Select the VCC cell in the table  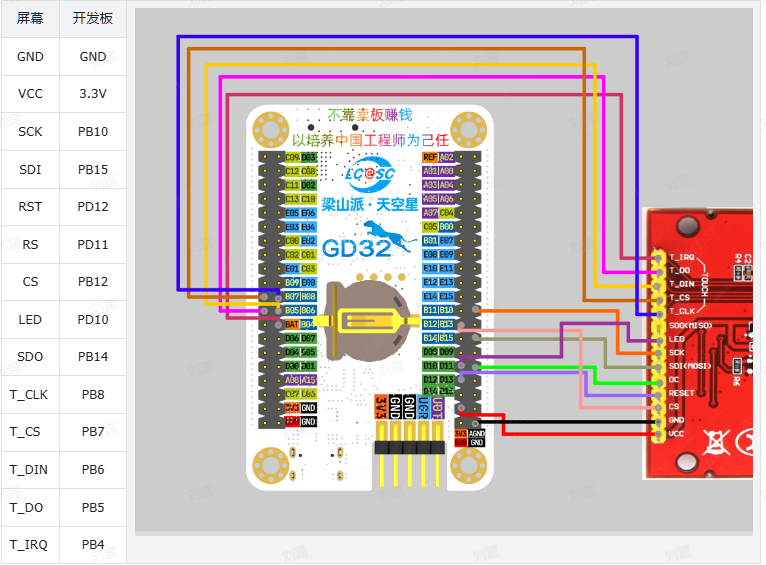tap(30, 94)
